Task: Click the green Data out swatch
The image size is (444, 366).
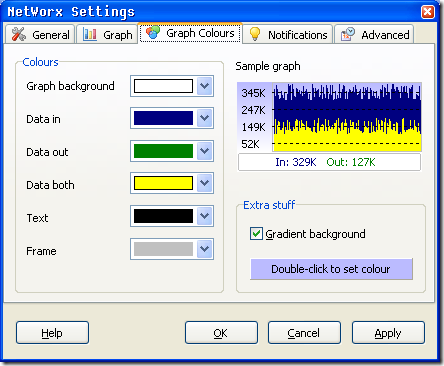Action: coord(163,151)
